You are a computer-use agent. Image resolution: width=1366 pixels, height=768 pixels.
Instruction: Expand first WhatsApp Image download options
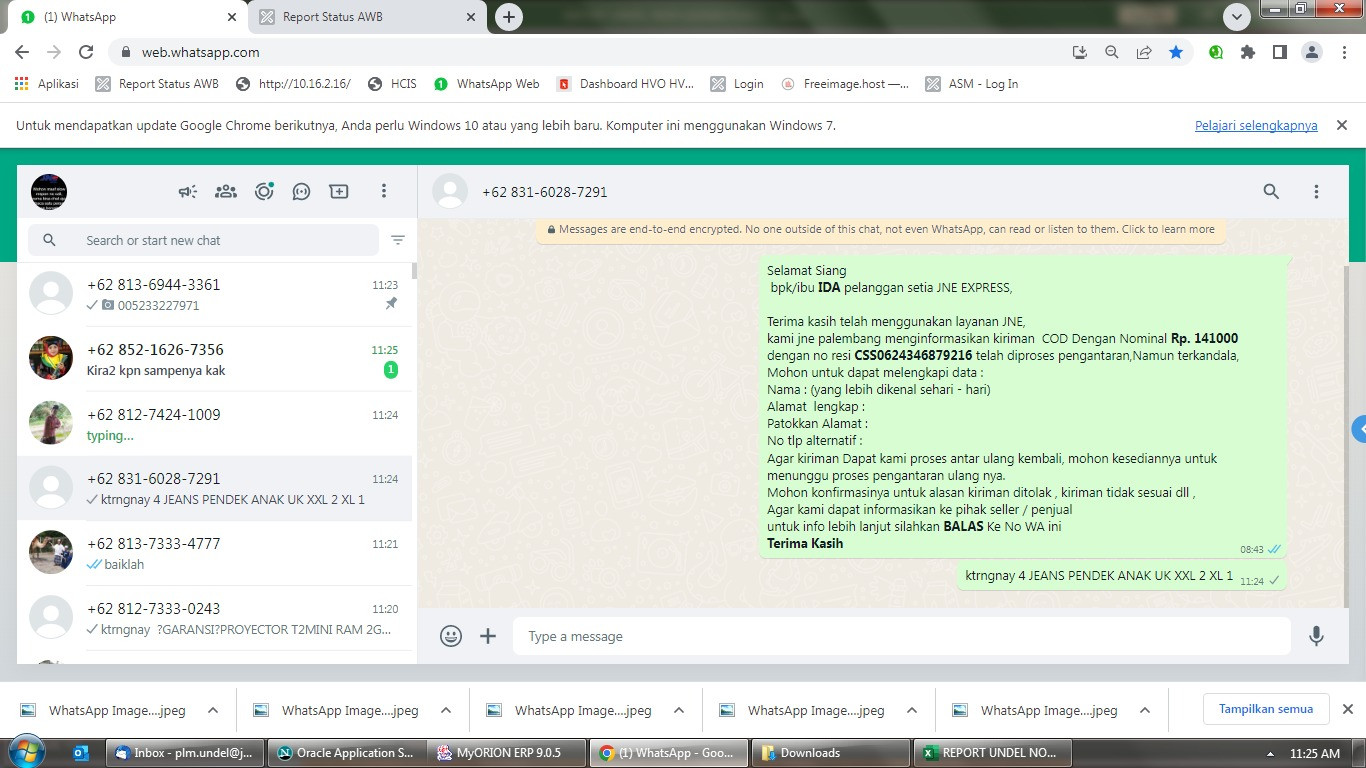point(213,710)
